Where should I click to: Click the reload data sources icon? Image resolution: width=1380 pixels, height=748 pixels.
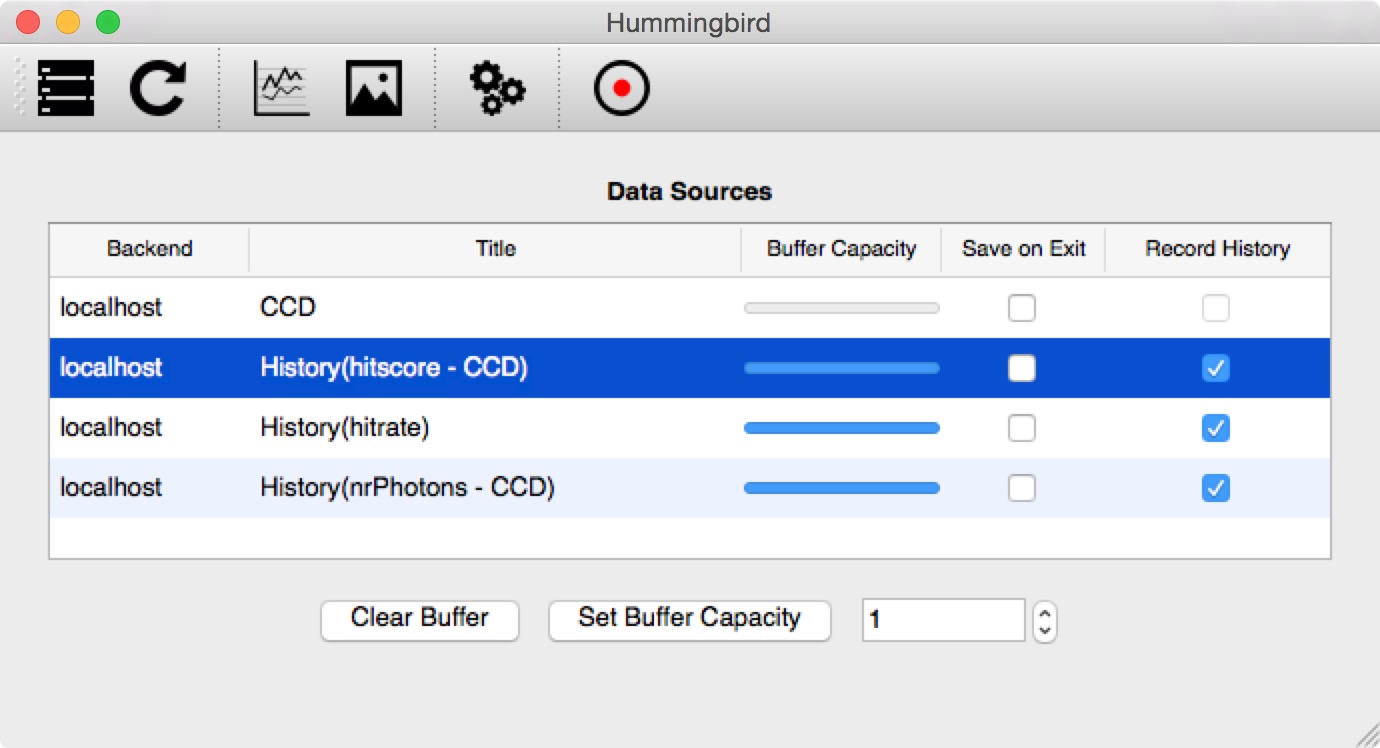[x=158, y=88]
